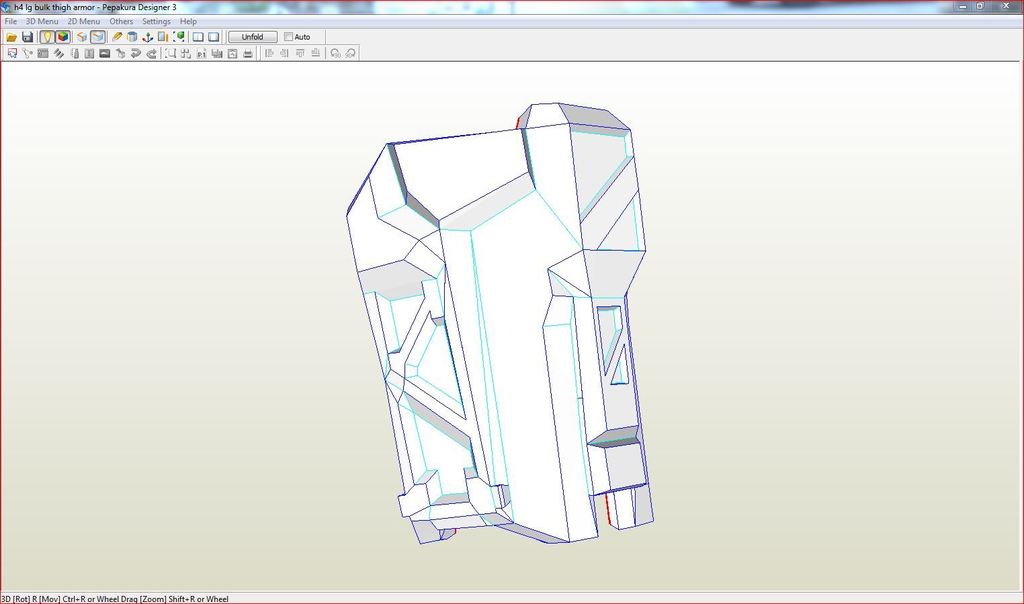Open the Help menu

coord(188,21)
